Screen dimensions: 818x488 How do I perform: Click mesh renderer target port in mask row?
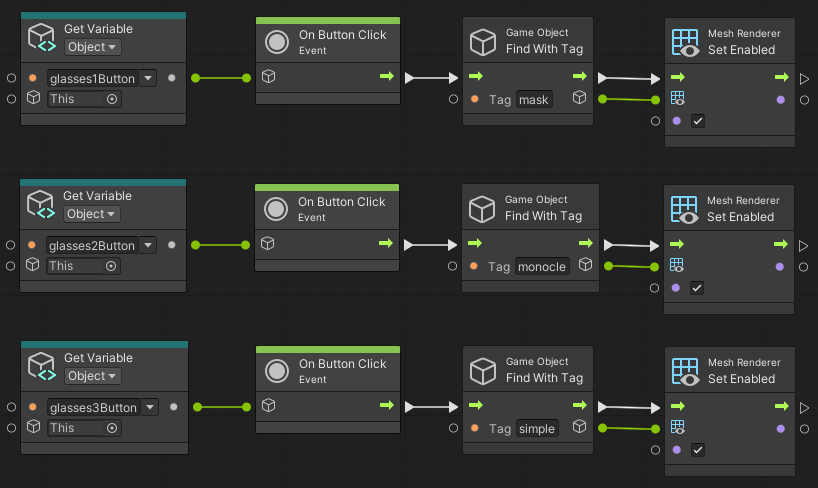(678, 98)
